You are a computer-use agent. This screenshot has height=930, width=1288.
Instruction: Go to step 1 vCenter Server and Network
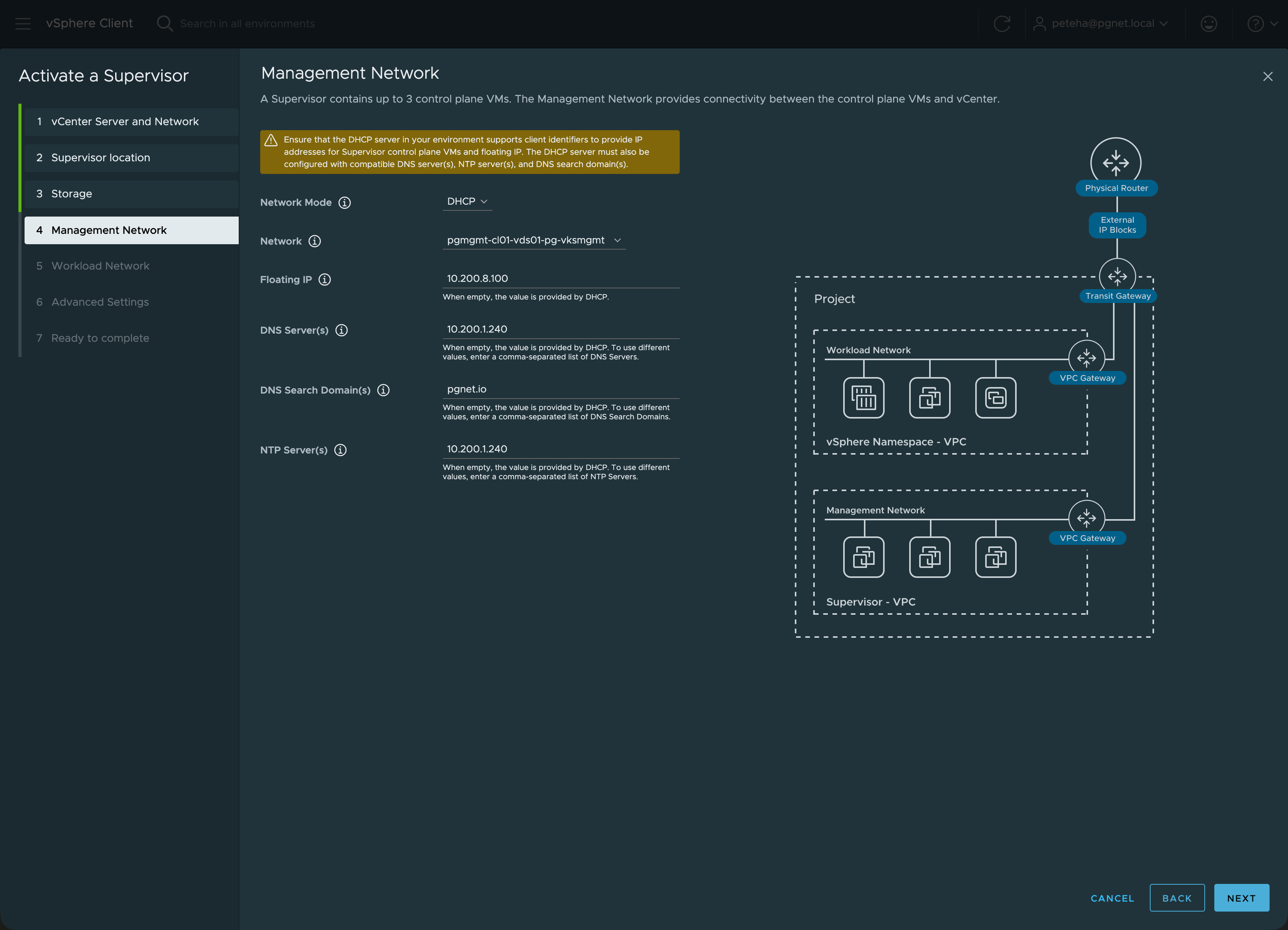coord(131,122)
